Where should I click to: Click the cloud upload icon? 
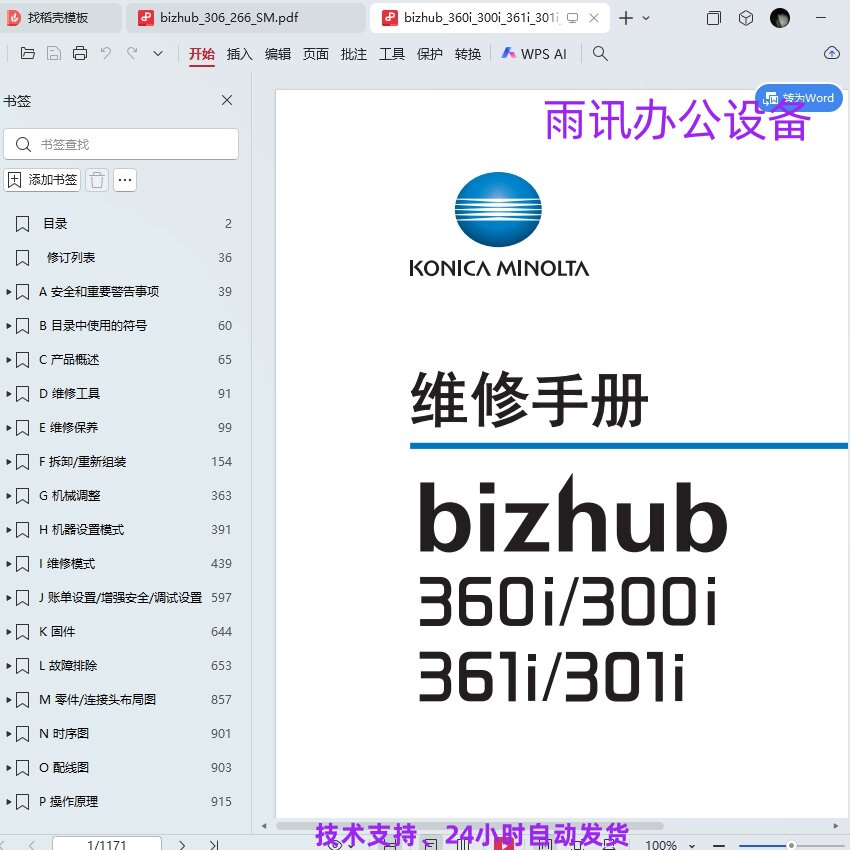832,53
